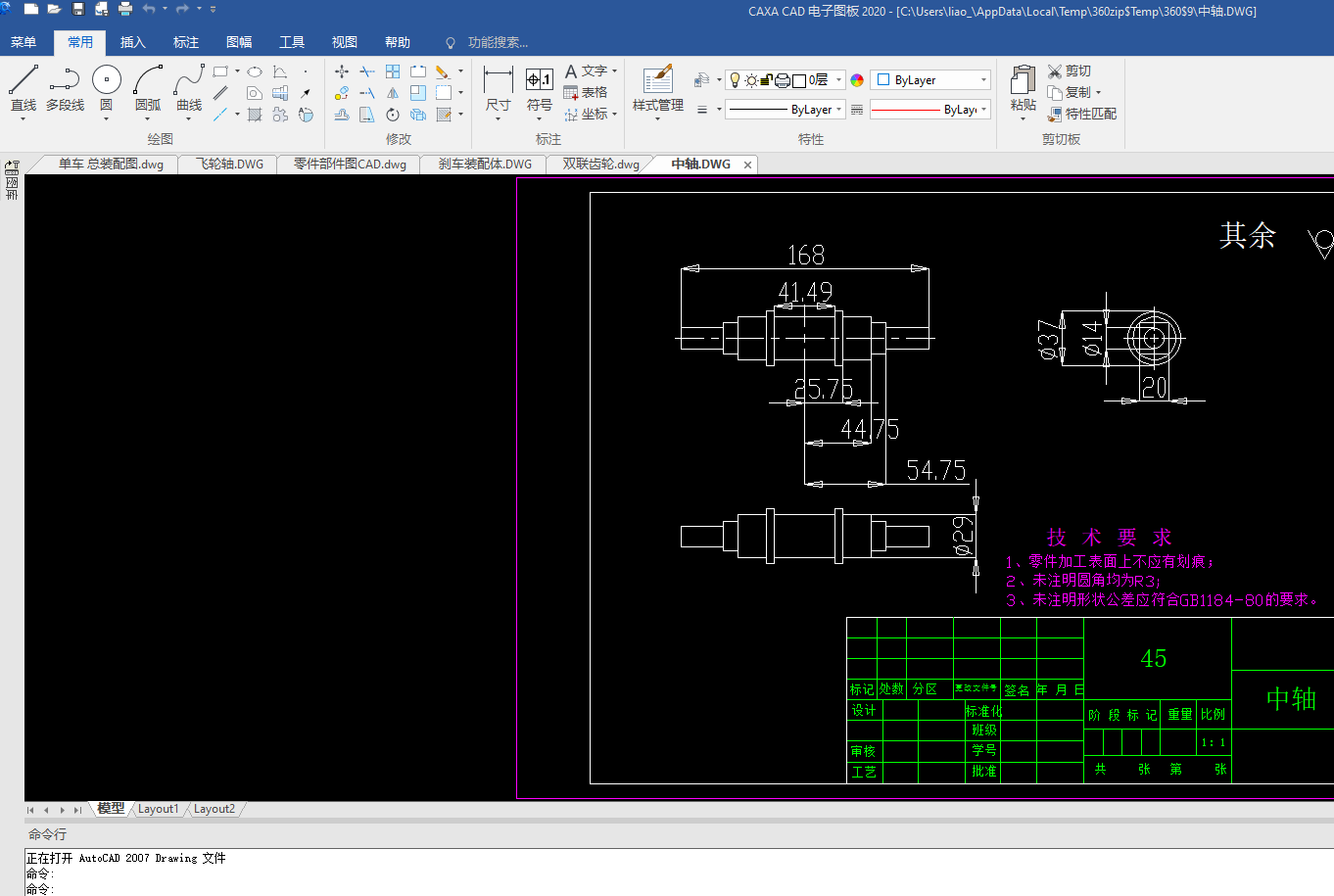This screenshot has height=896, width=1334.
Task: Open a file via quick access toolbar
Action: (54, 9)
